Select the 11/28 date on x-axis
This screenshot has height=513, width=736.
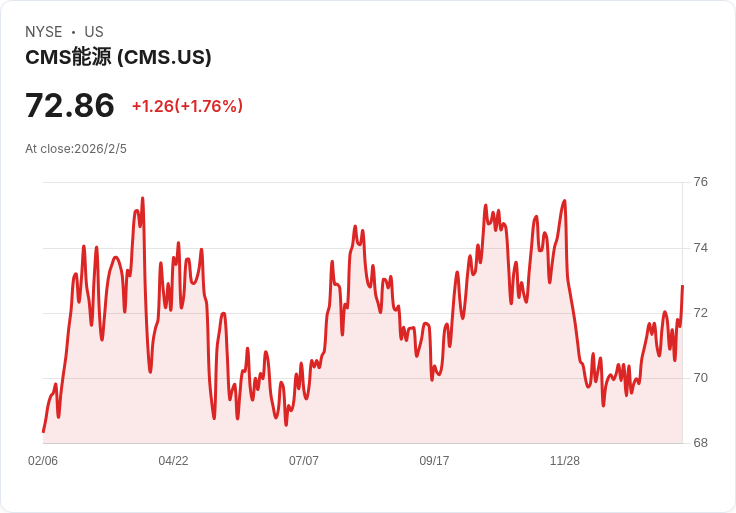tap(565, 460)
